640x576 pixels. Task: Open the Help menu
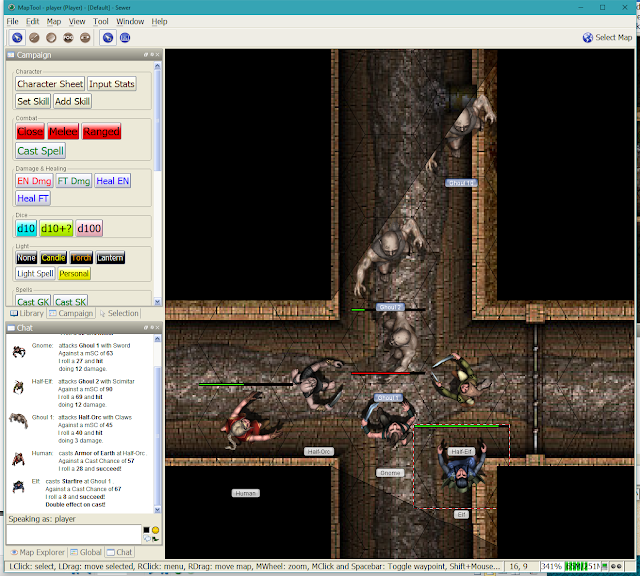pos(159,21)
